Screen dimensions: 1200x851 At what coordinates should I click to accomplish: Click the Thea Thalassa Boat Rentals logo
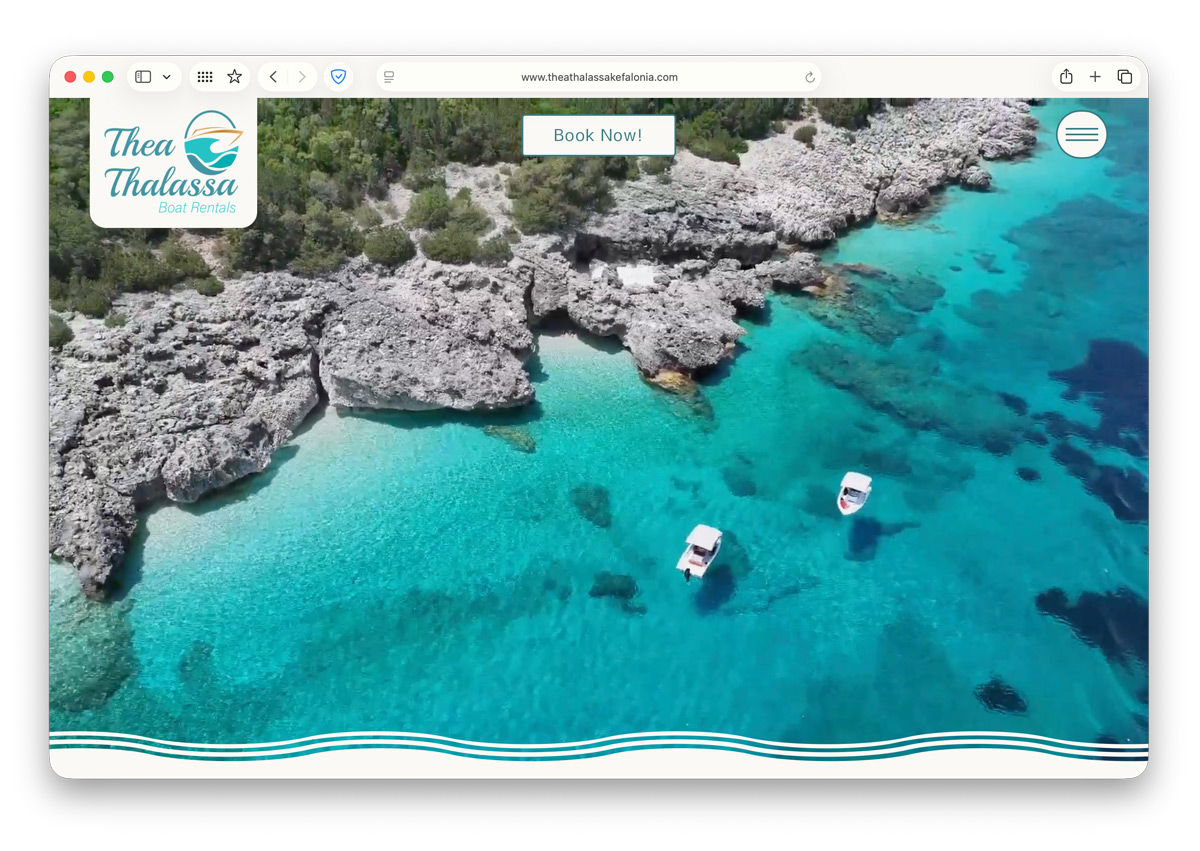[x=173, y=162]
